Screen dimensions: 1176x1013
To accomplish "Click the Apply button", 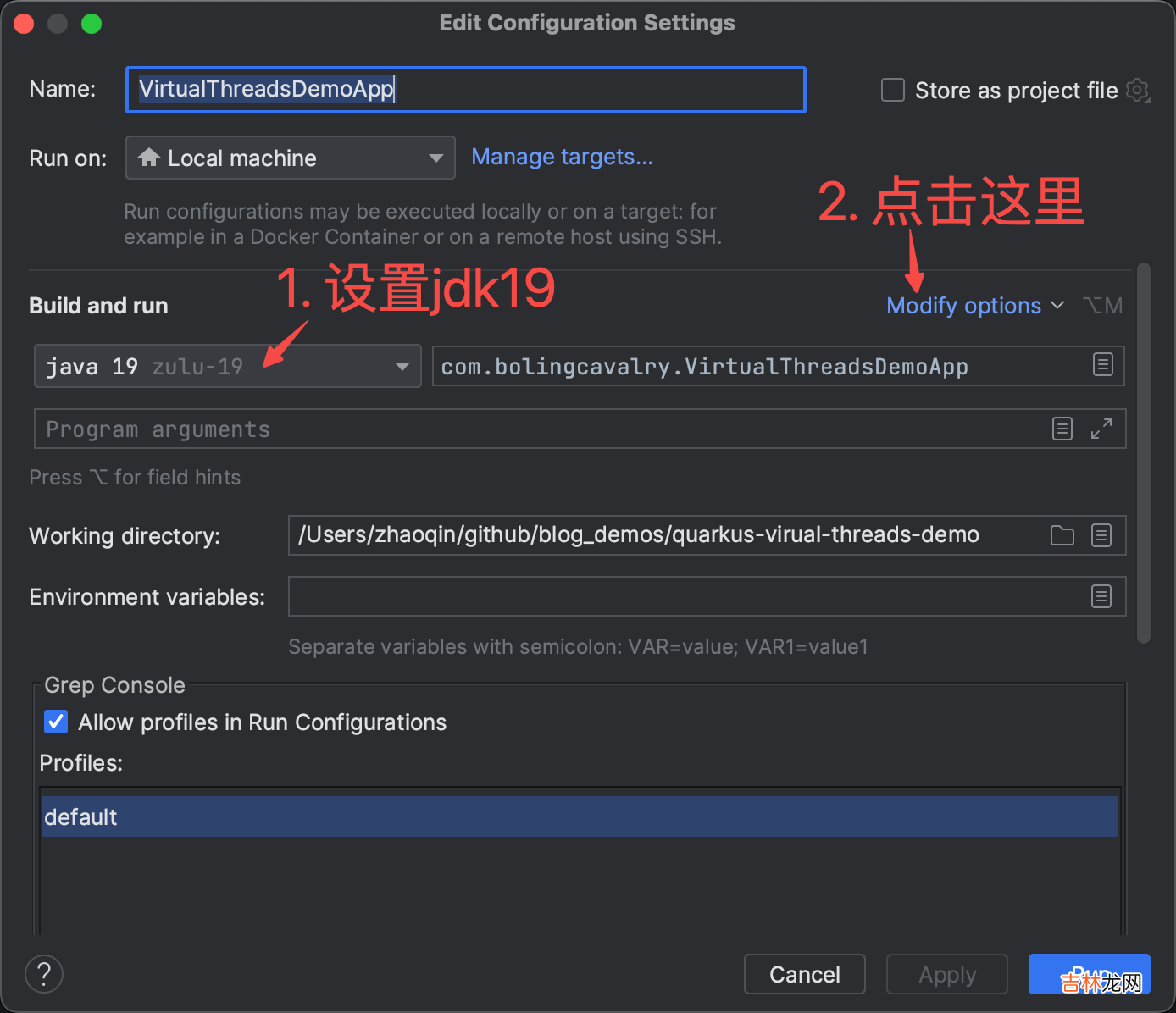I will pos(946,975).
